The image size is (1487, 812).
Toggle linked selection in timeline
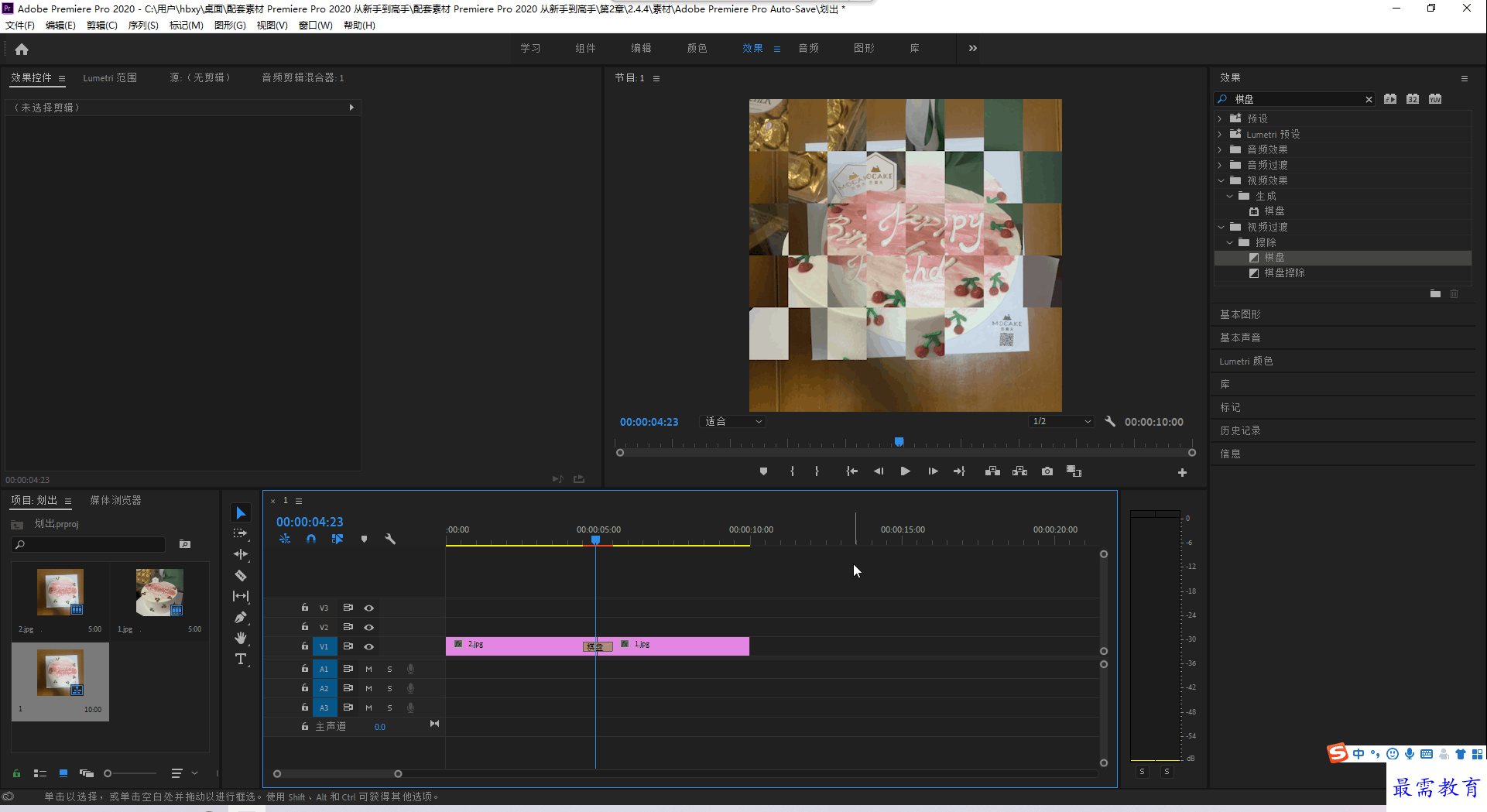coord(337,539)
